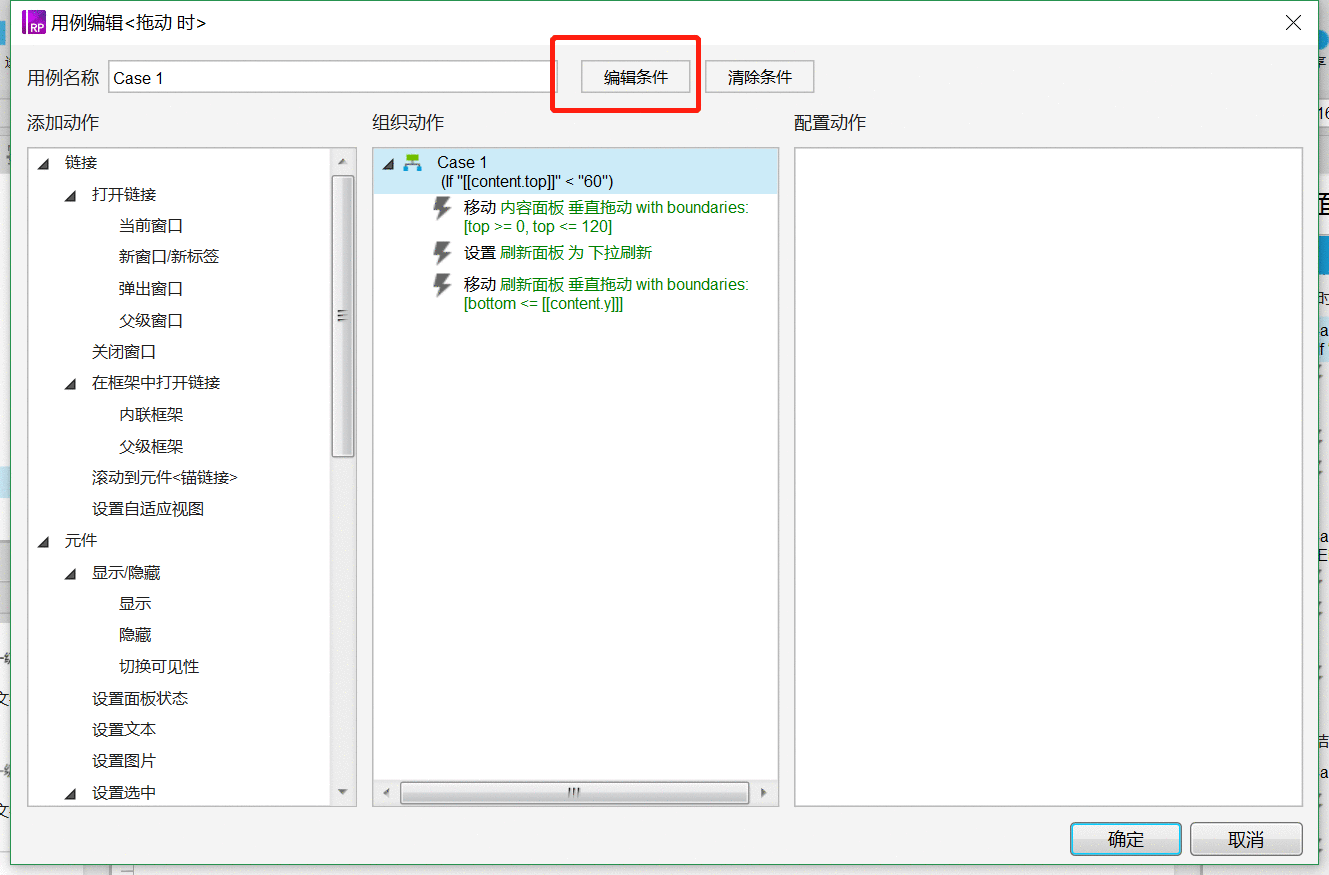Click the 添加动作 list scroll down arrow
The width and height of the screenshot is (1329, 875).
pos(343,792)
